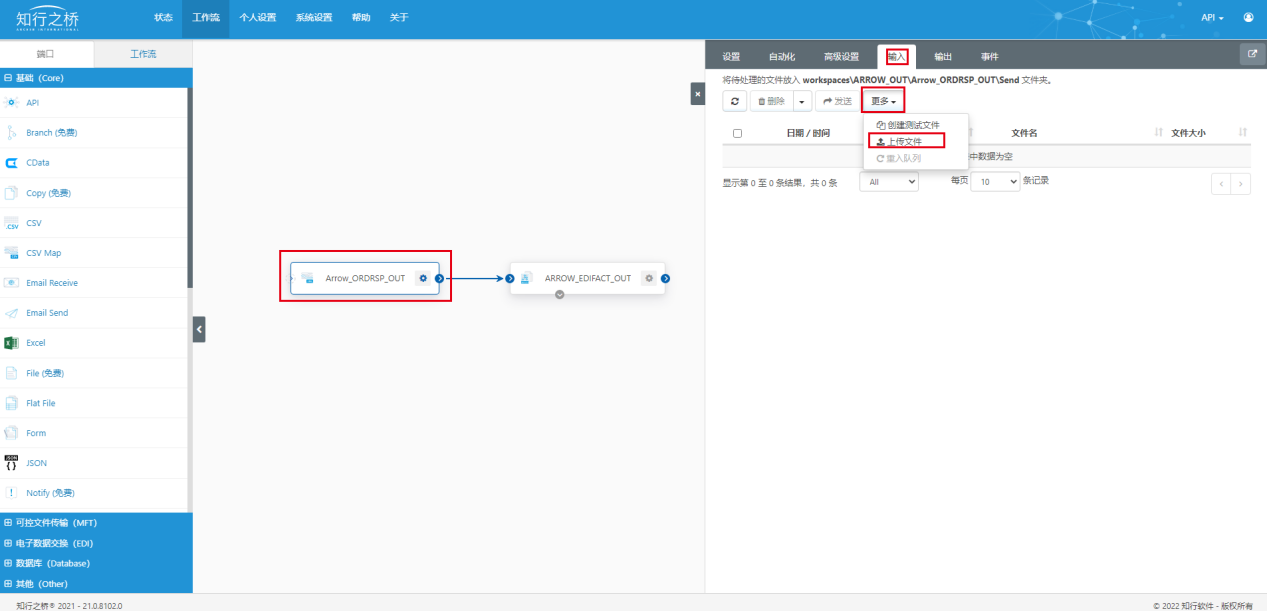Switch to the 输出 tab
Viewport: 1267px width, 611px height.
(942, 57)
